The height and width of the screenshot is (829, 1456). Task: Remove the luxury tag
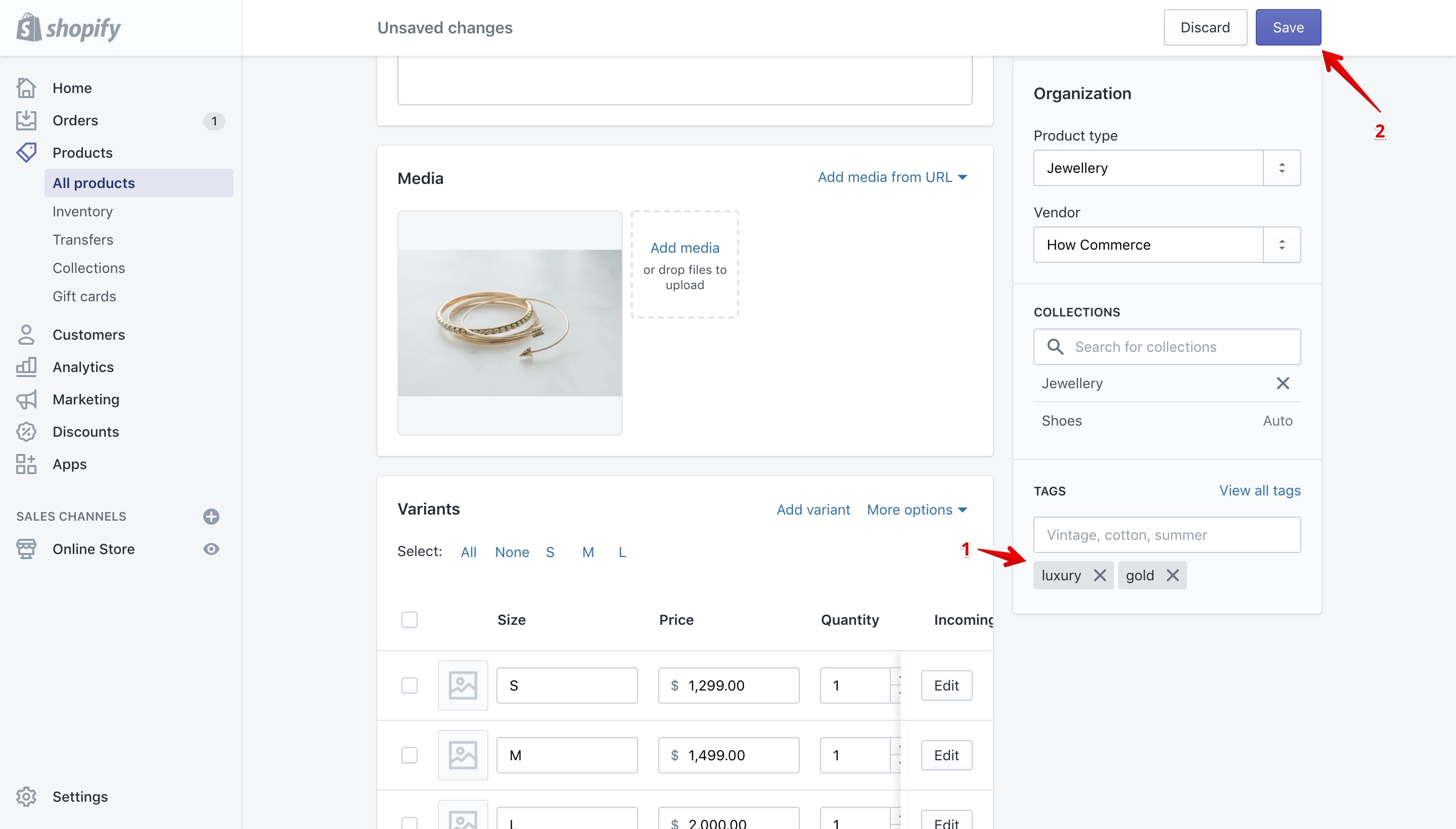point(1100,575)
